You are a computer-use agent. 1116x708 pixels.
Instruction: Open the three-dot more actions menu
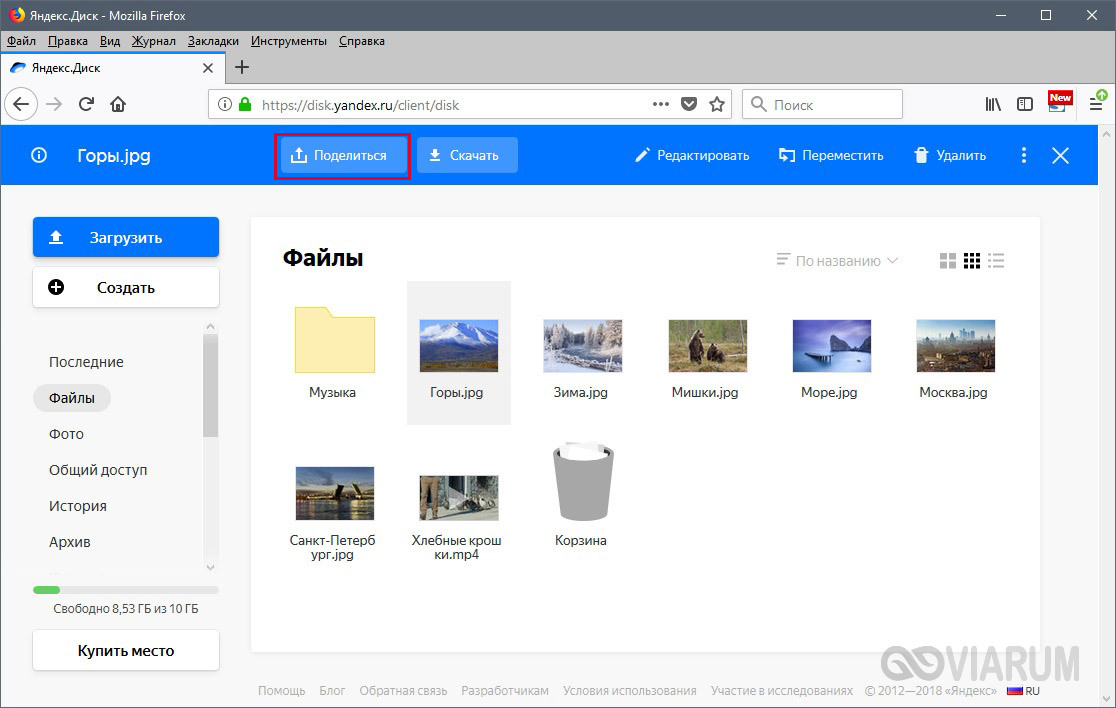click(x=1023, y=155)
